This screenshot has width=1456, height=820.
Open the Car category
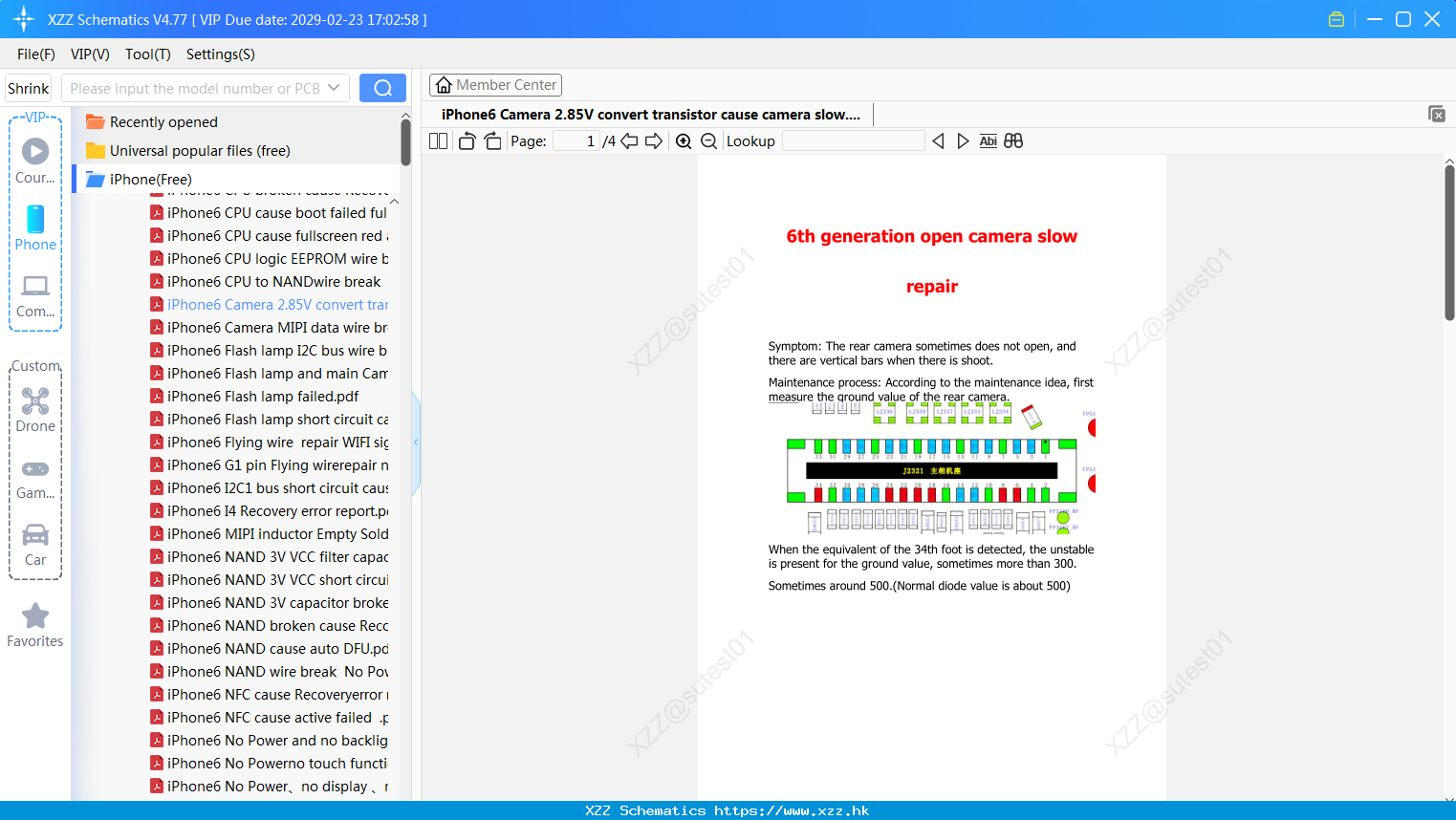[x=35, y=546]
